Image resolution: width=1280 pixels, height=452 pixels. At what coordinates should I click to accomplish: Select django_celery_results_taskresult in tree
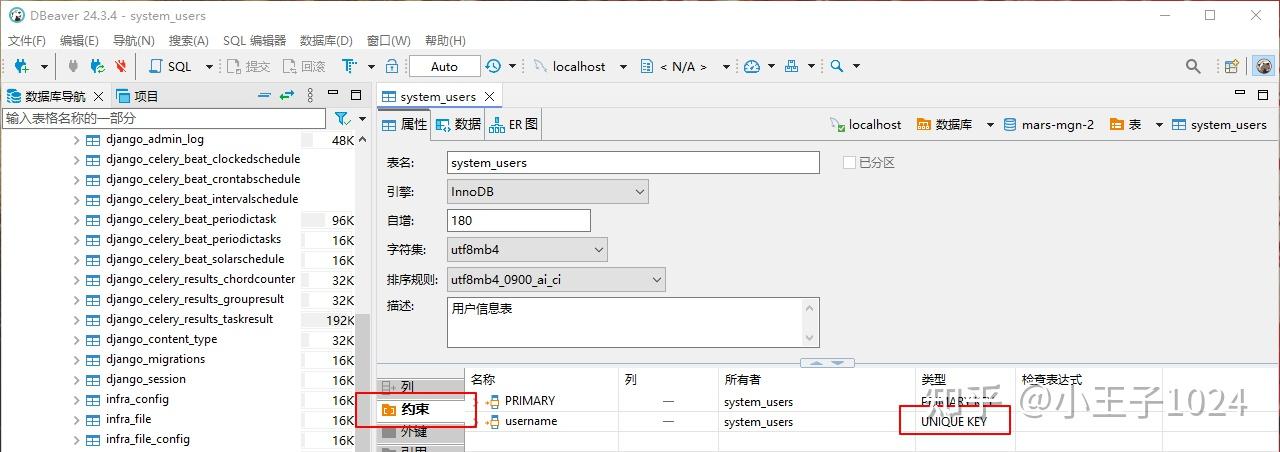tap(189, 319)
